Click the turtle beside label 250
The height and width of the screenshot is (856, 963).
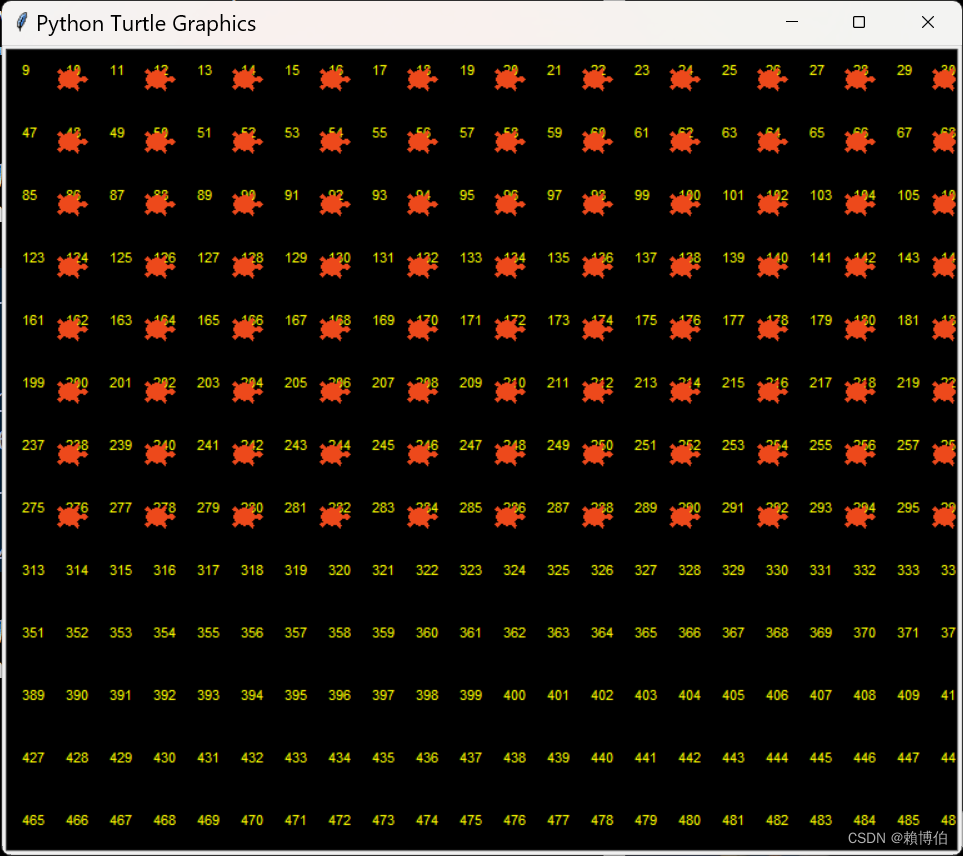click(x=596, y=452)
